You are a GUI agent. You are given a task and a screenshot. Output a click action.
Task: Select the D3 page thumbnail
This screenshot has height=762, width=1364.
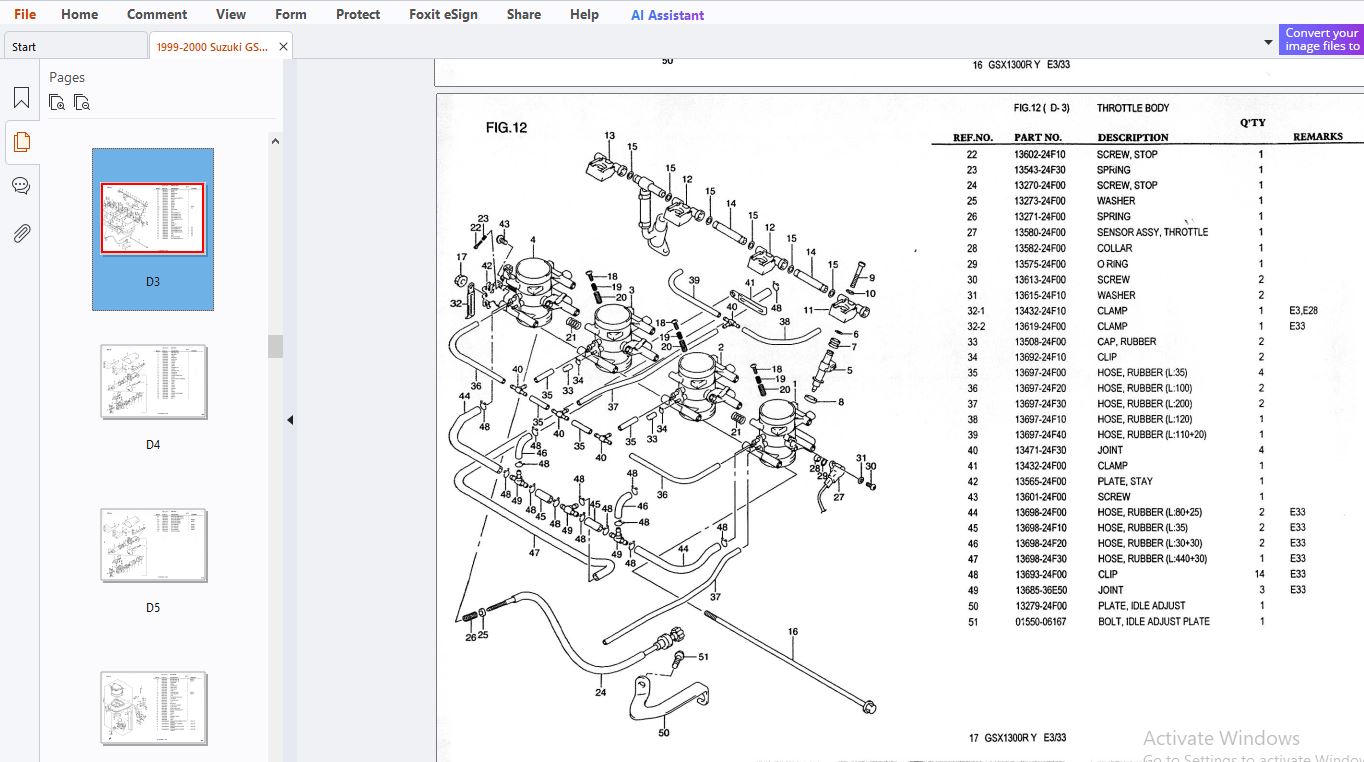(153, 219)
